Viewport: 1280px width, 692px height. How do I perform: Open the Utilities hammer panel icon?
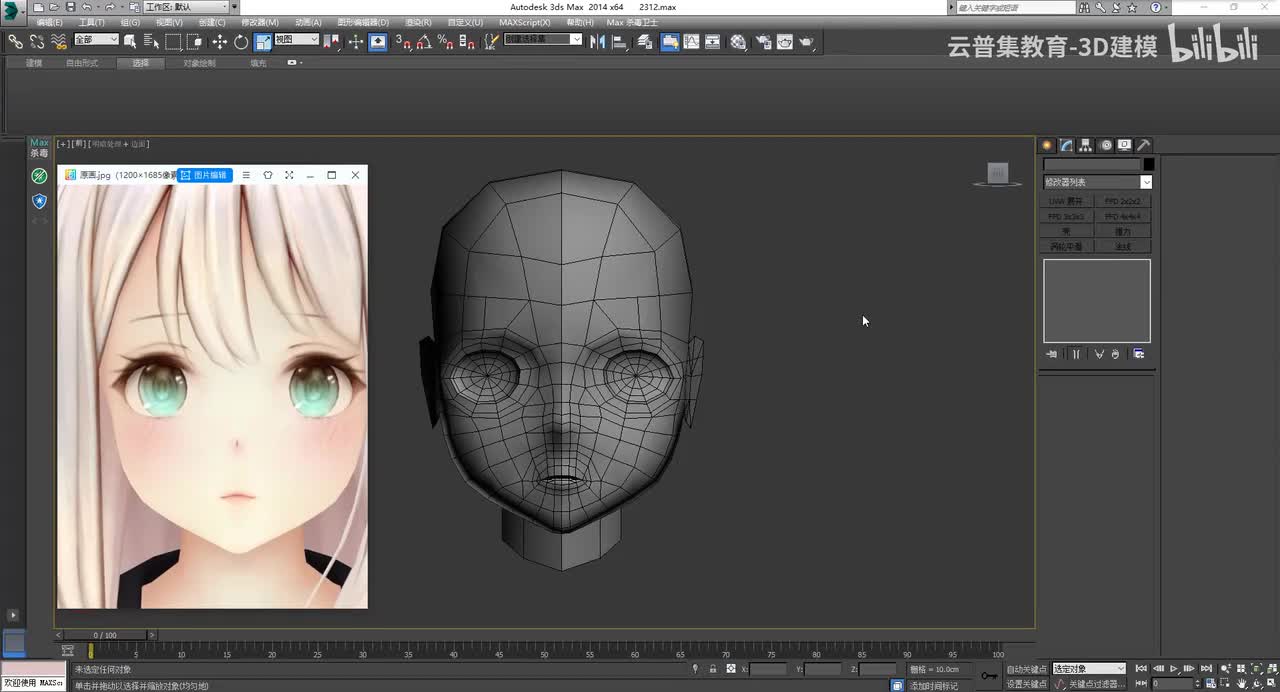[1144, 145]
